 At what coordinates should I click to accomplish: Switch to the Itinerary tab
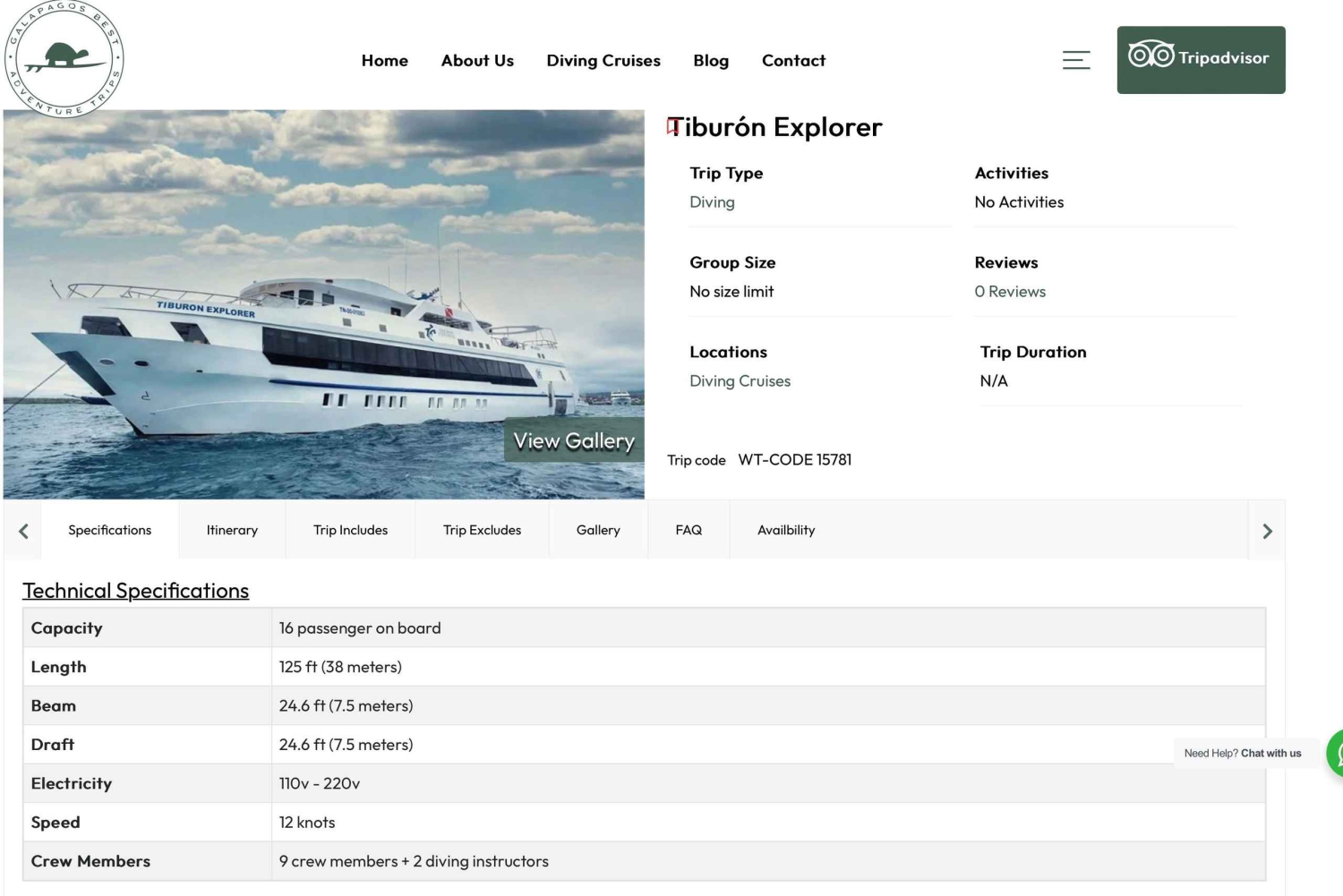(x=232, y=530)
